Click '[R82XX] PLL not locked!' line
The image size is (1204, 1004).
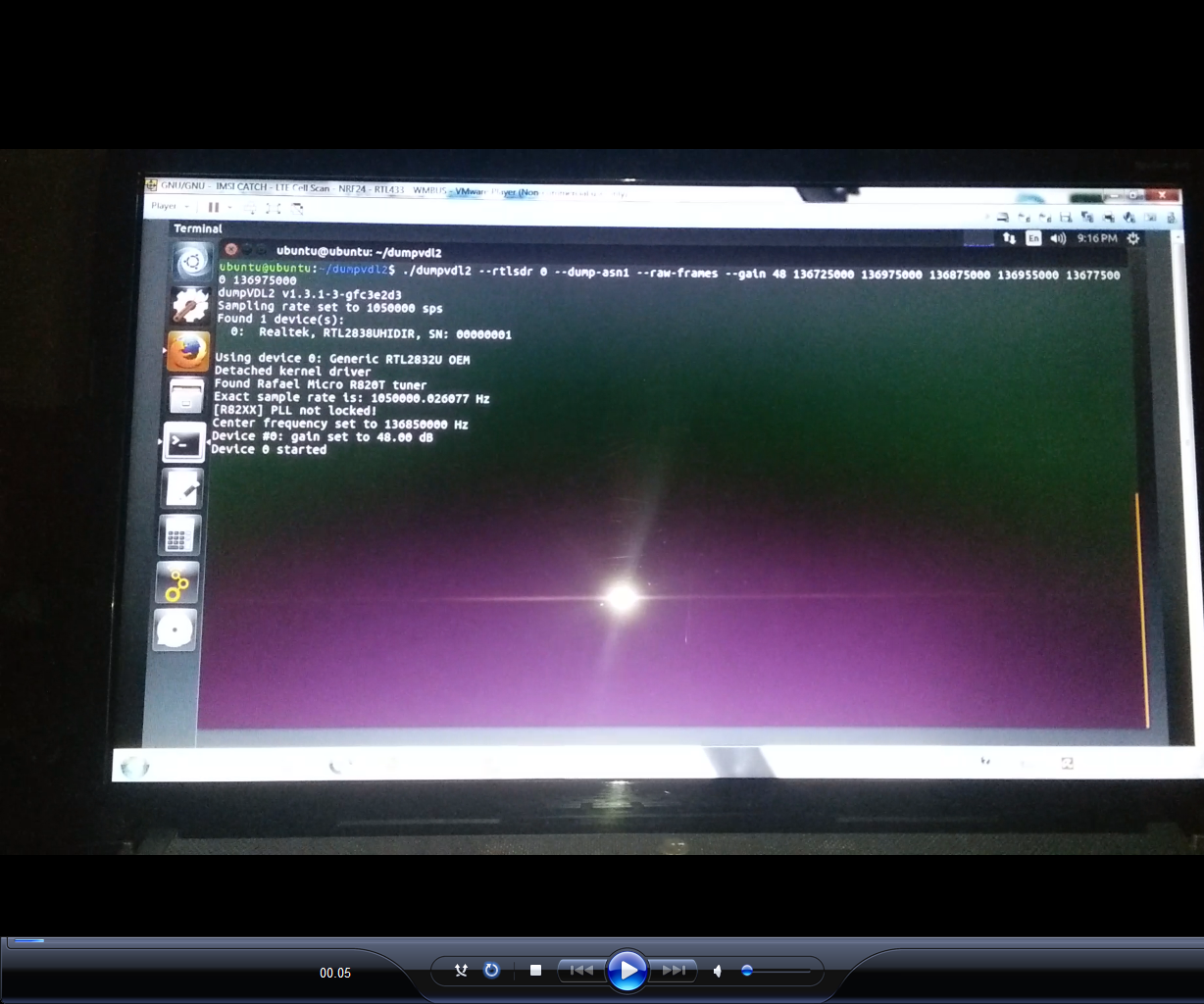[x=295, y=410]
